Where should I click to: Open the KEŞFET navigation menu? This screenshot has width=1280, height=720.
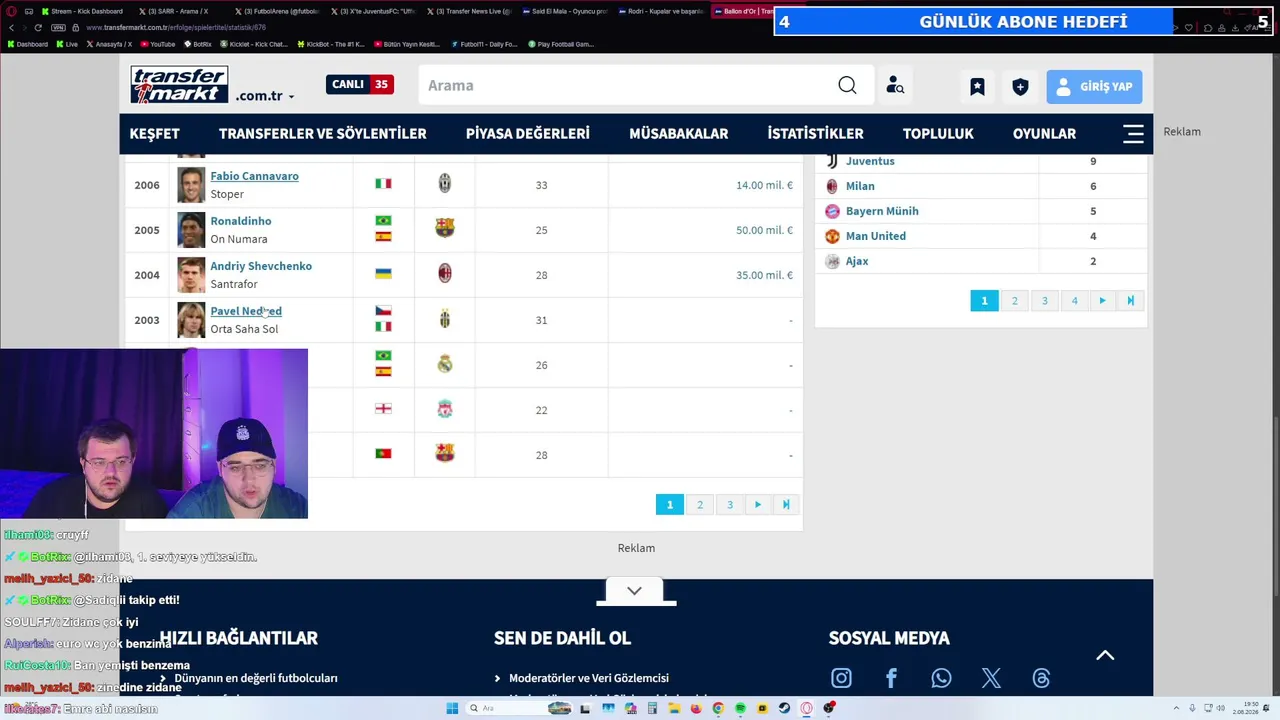click(x=155, y=134)
